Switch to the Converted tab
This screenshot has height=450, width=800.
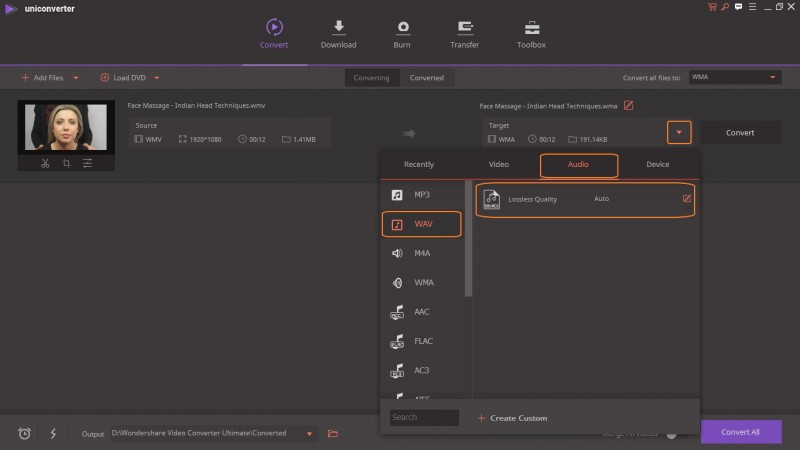[x=427, y=78]
